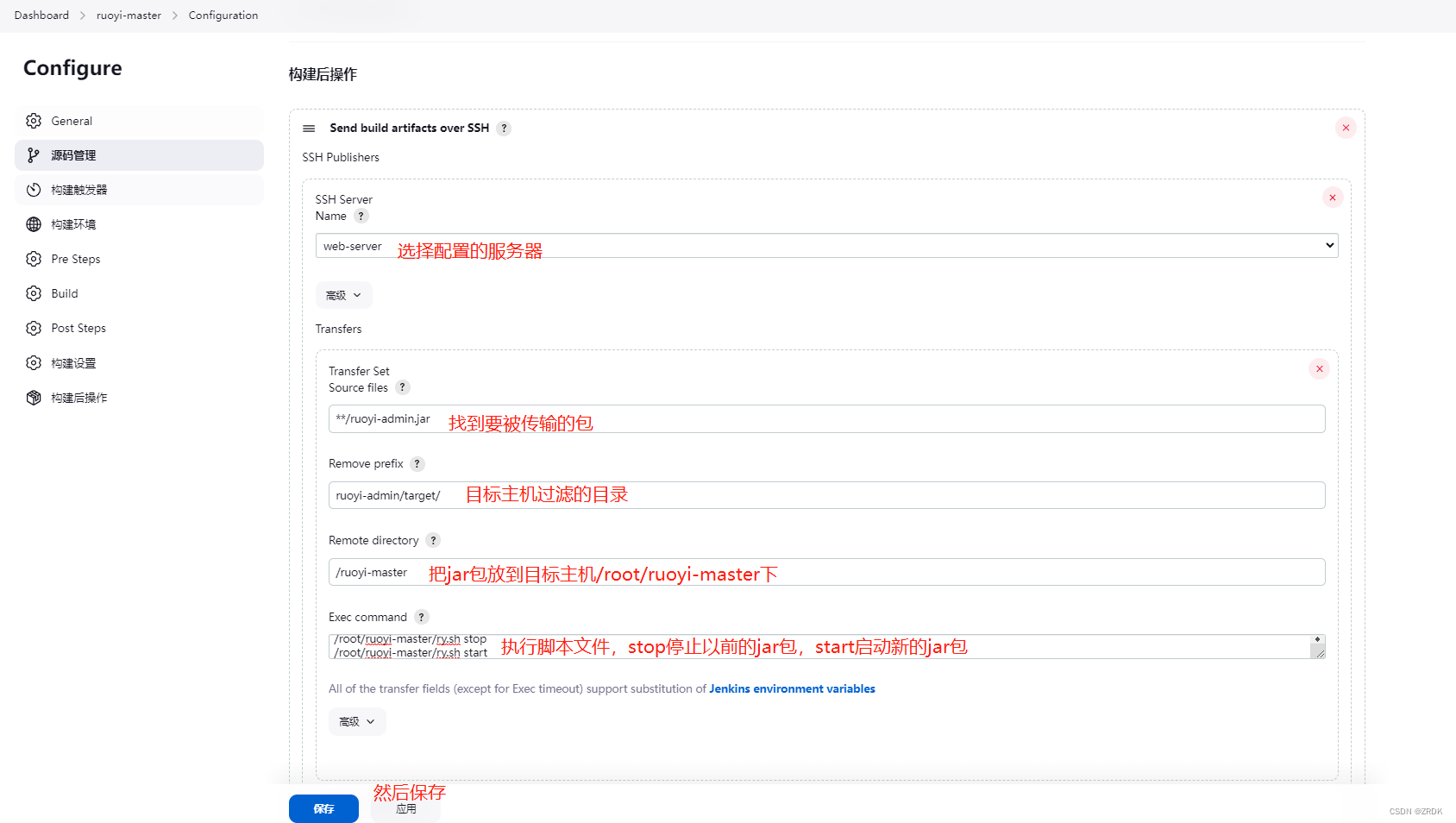
Task: Click the Build gear icon
Action: pyautogui.click(x=34, y=293)
